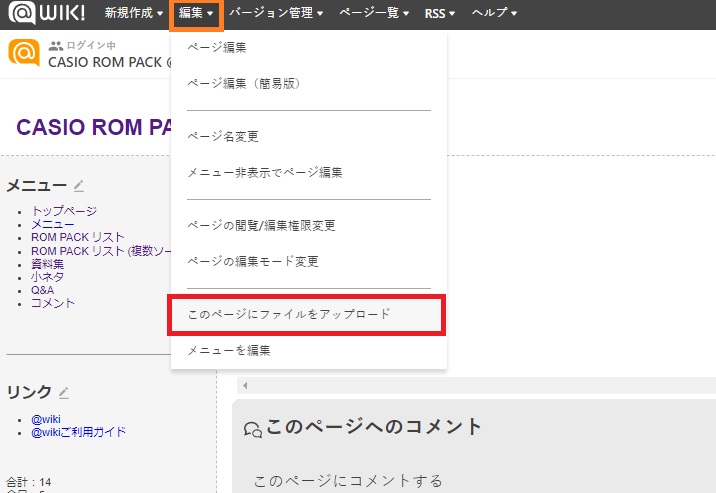Click the このページにコメントする text

click(x=348, y=481)
